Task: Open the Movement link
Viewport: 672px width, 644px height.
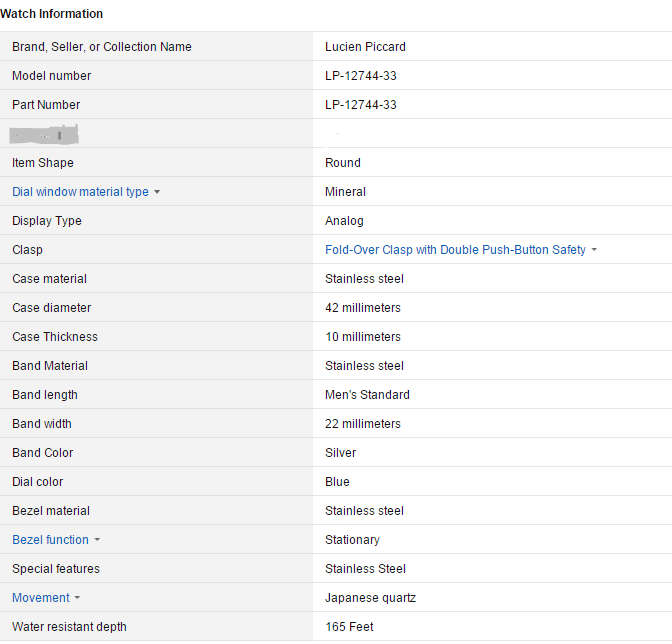Action: click(x=41, y=598)
